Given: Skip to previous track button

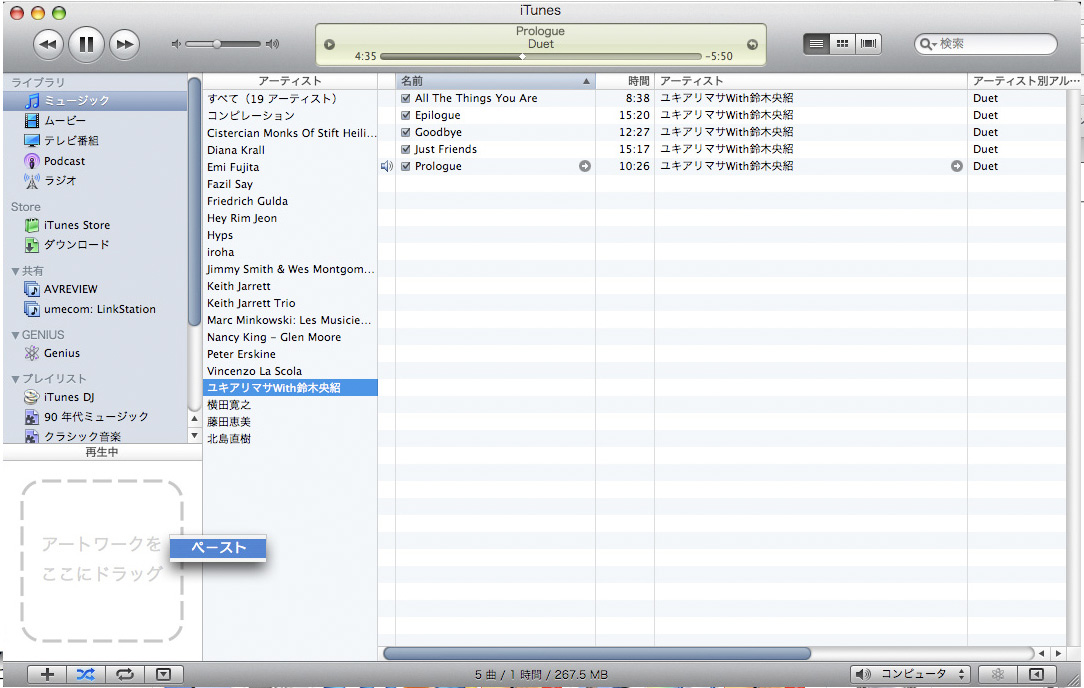Looking at the screenshot, I should pyautogui.click(x=48, y=44).
